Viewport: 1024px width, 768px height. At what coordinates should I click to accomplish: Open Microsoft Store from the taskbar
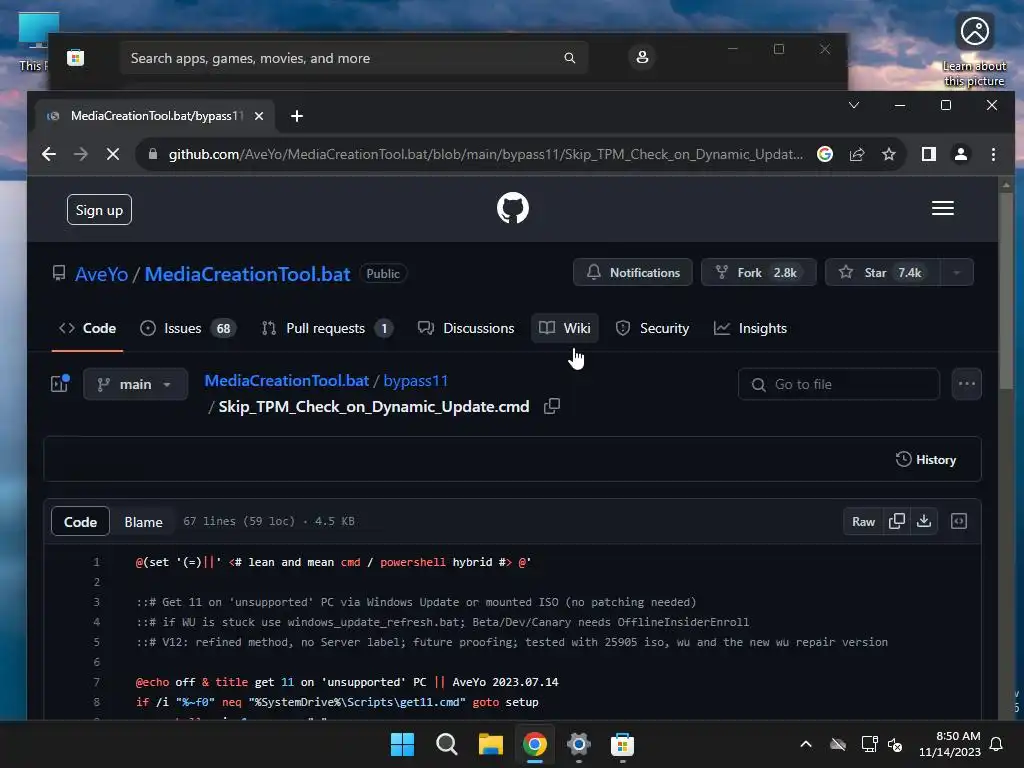coord(622,744)
